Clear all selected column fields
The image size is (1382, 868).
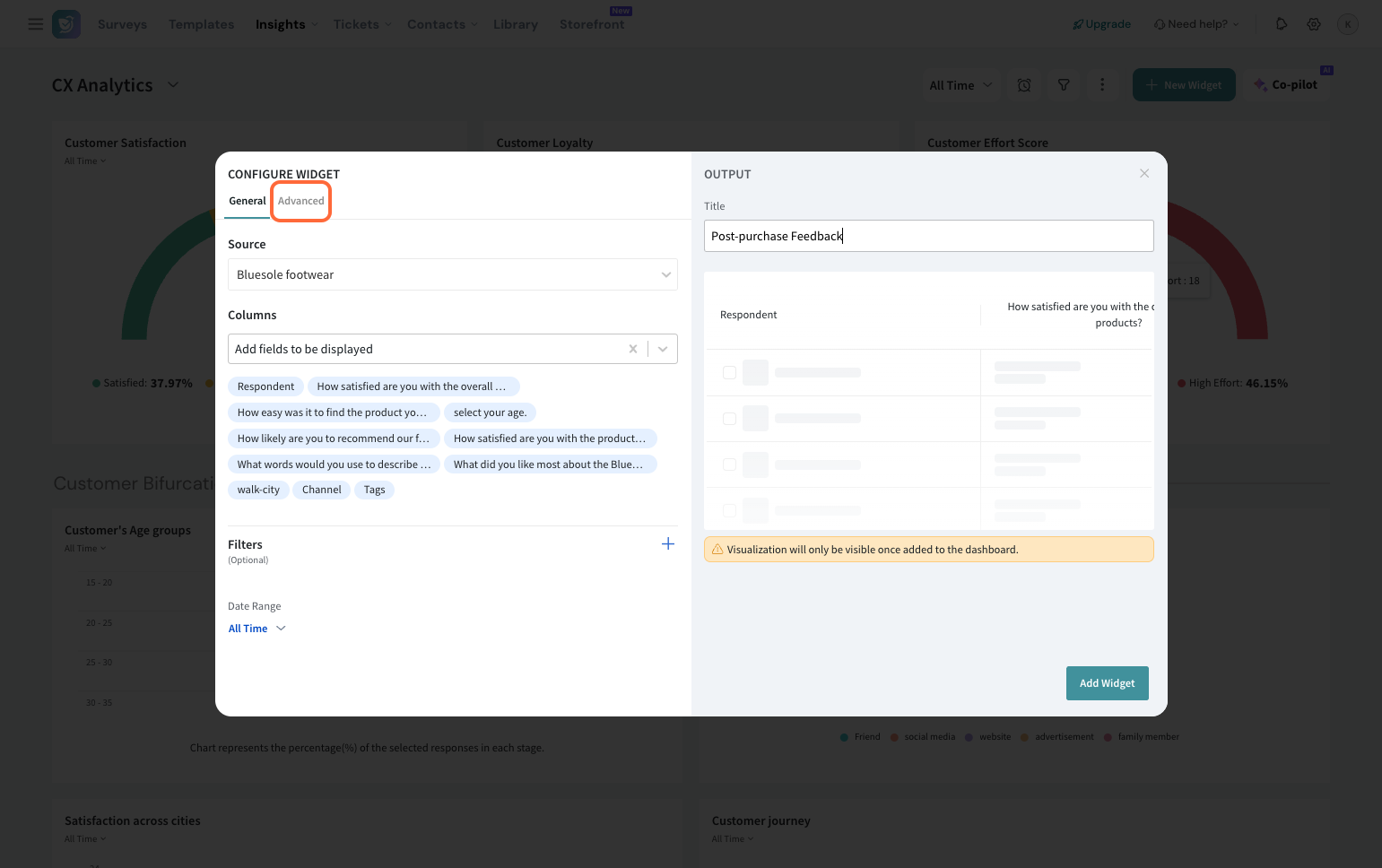(633, 349)
